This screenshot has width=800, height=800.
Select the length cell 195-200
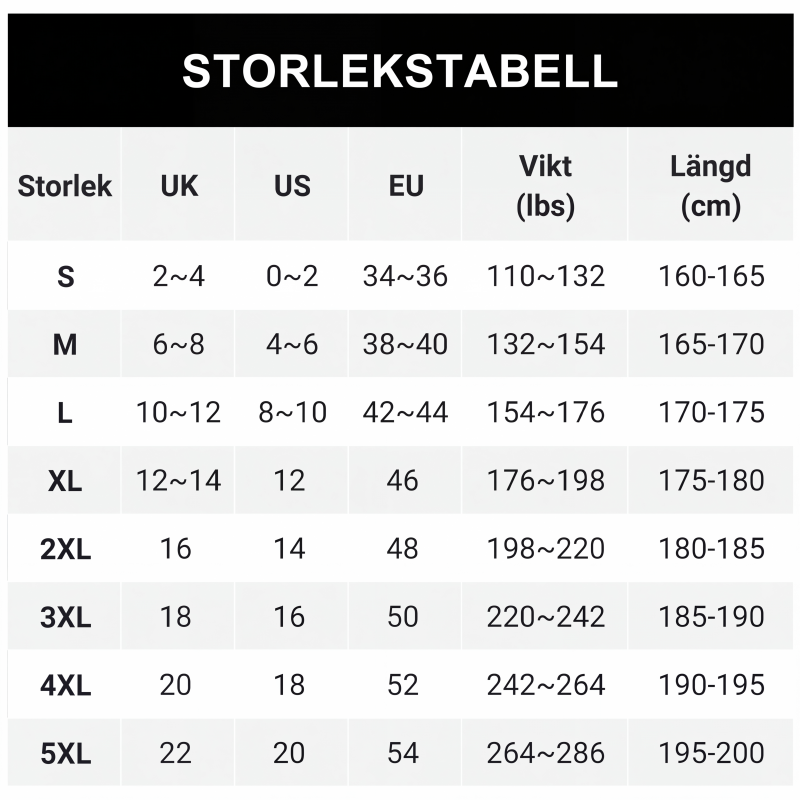point(711,753)
